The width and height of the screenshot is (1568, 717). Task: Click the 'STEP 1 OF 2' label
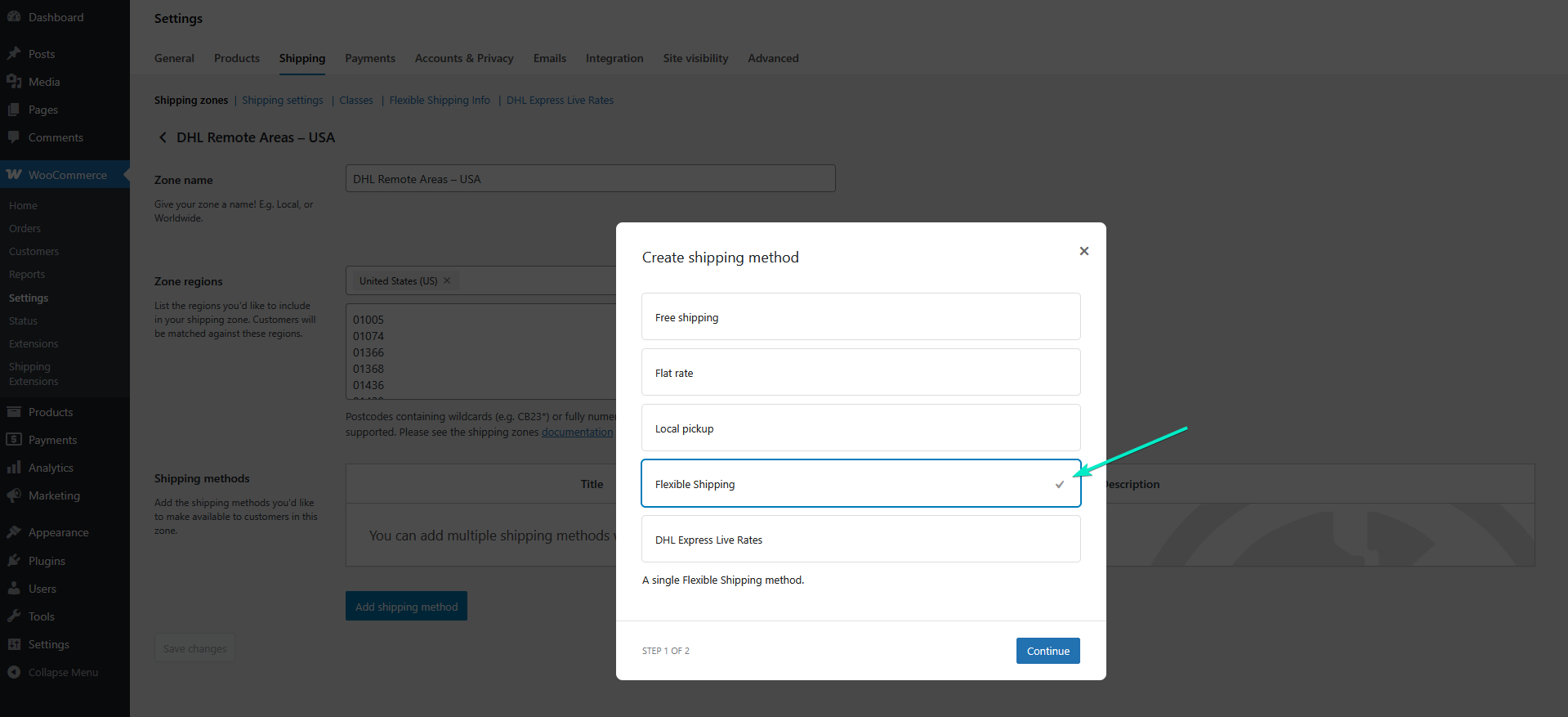coord(666,651)
